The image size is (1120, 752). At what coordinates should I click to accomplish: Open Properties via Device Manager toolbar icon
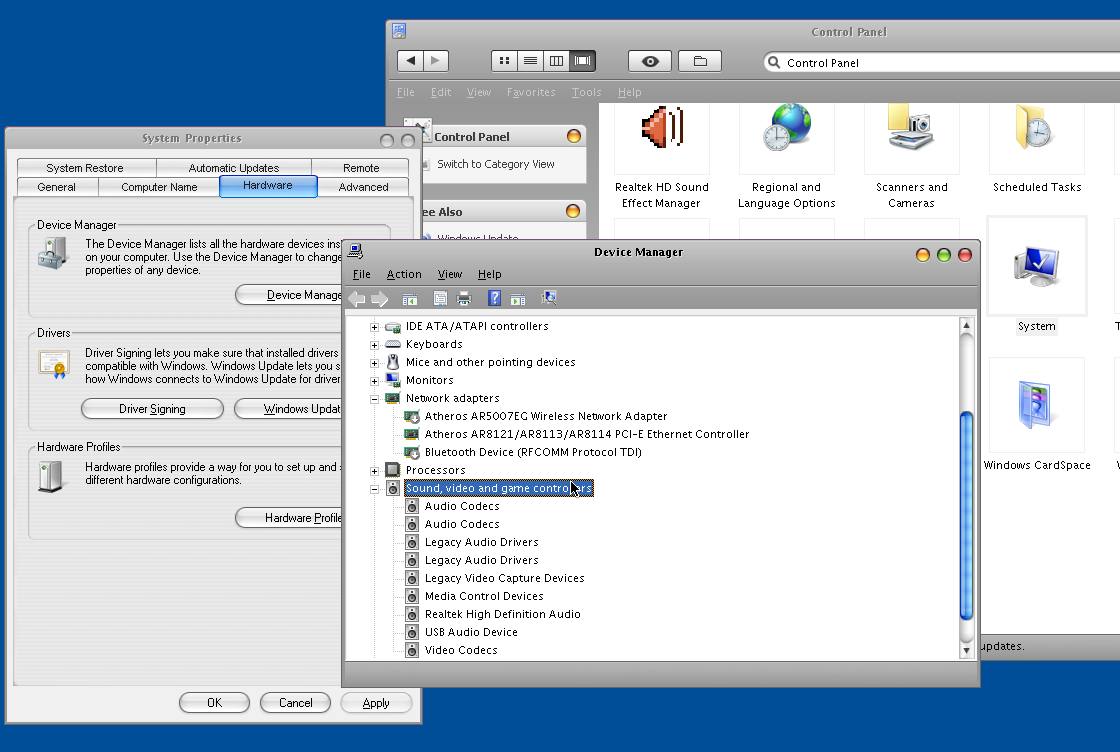click(440, 299)
